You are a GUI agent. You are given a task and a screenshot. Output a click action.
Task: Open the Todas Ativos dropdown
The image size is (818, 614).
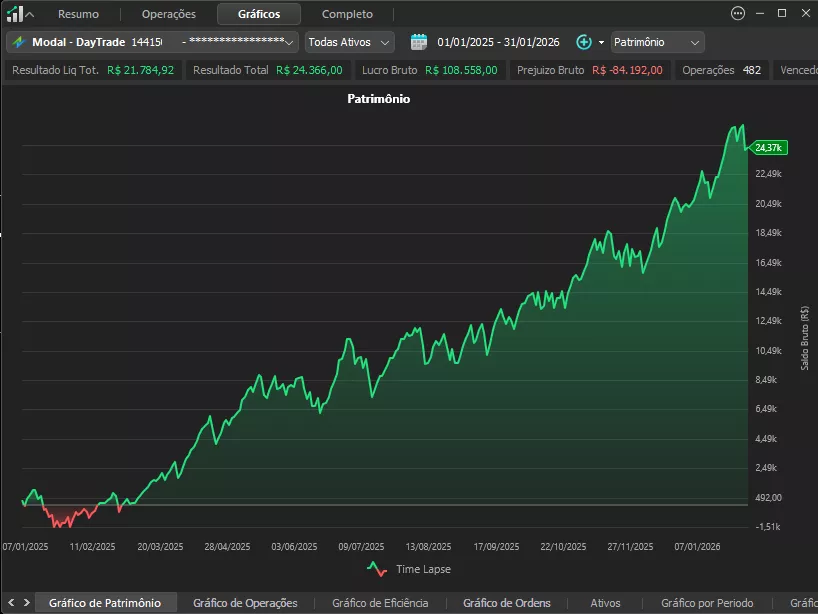point(350,42)
